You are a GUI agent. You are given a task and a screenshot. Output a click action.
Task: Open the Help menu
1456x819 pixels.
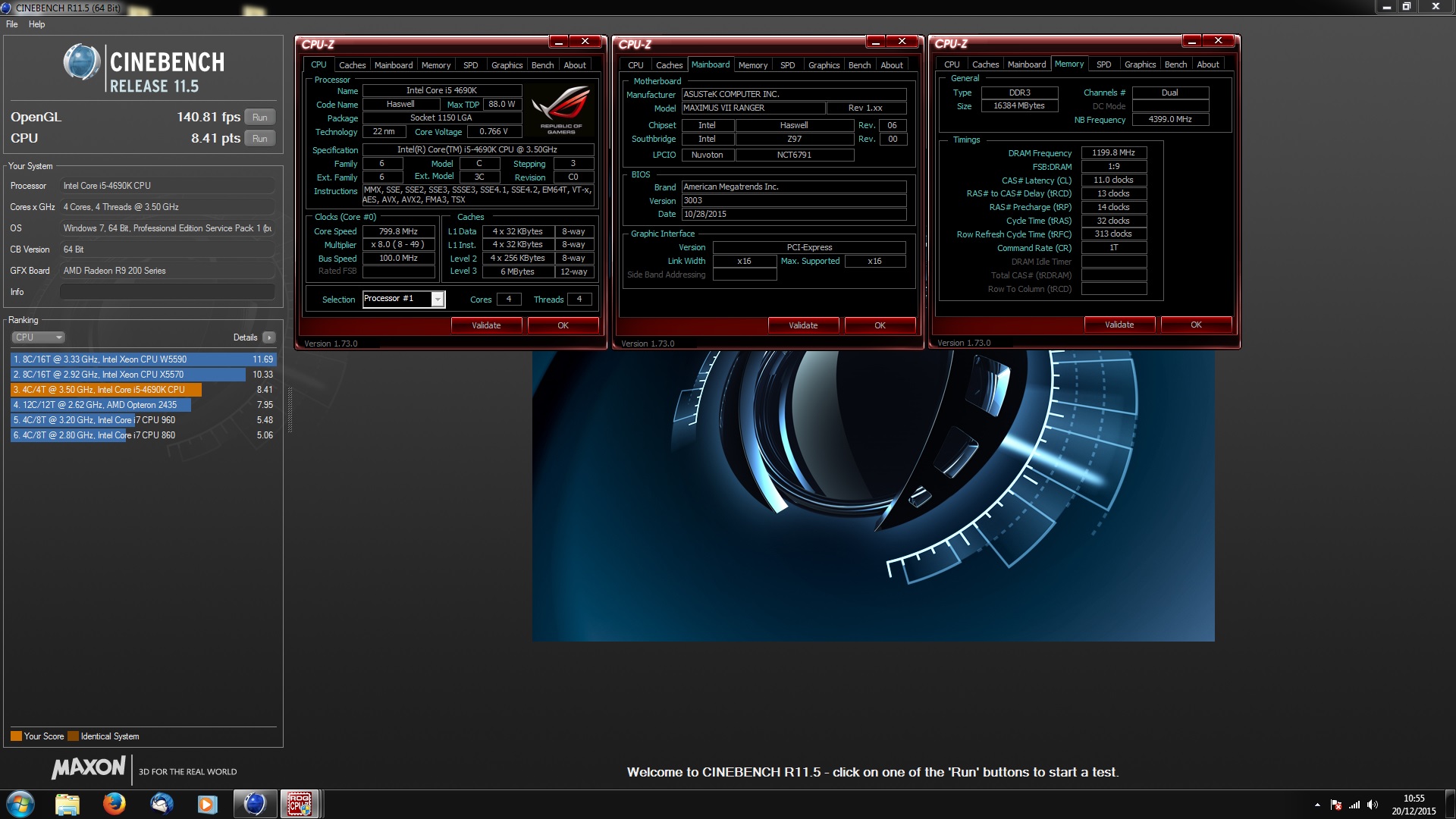pyautogui.click(x=36, y=24)
